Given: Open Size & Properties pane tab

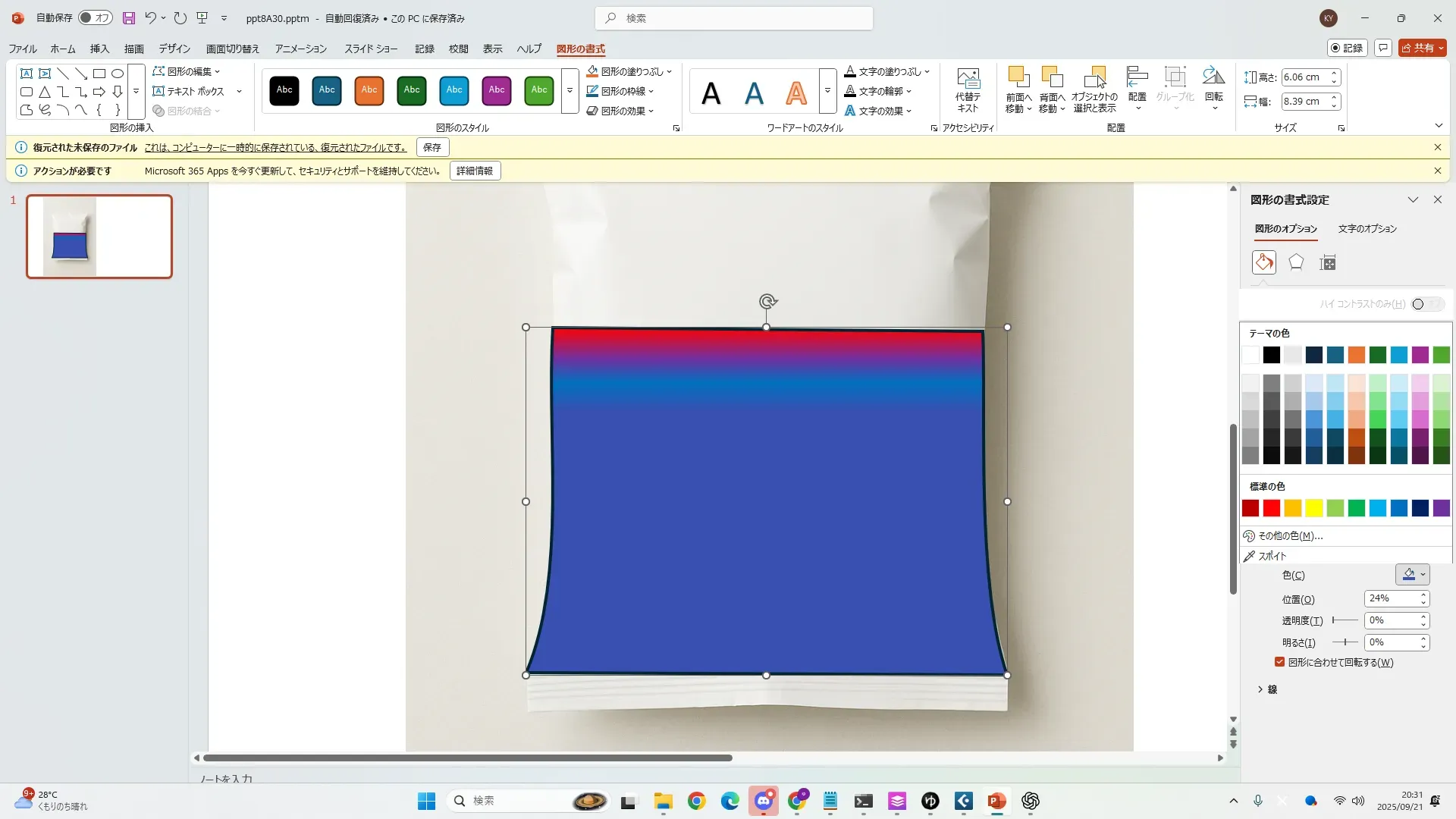Looking at the screenshot, I should 1327,262.
